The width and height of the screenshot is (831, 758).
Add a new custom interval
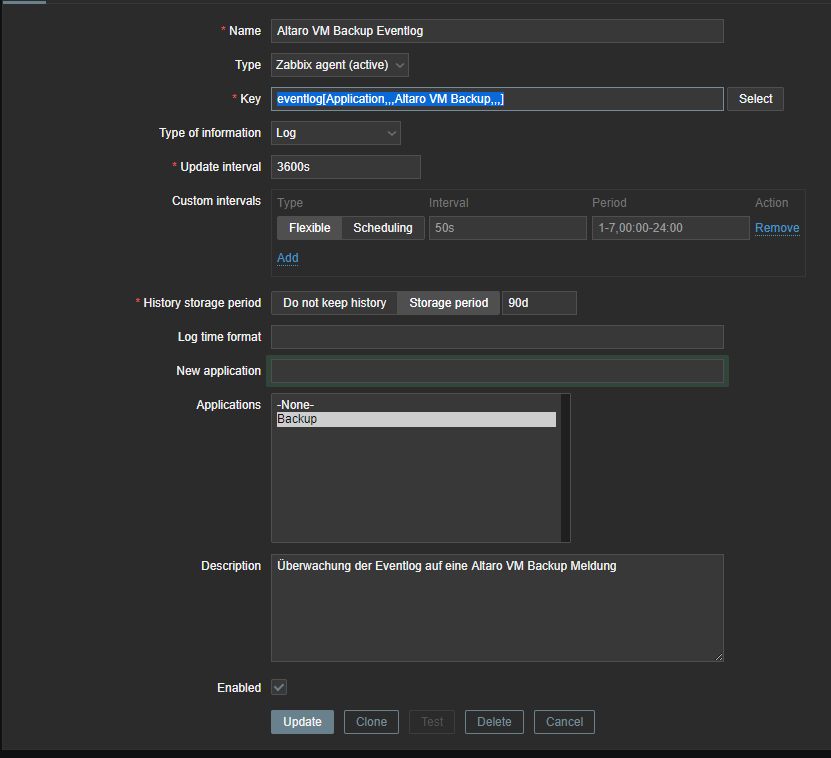tap(287, 258)
